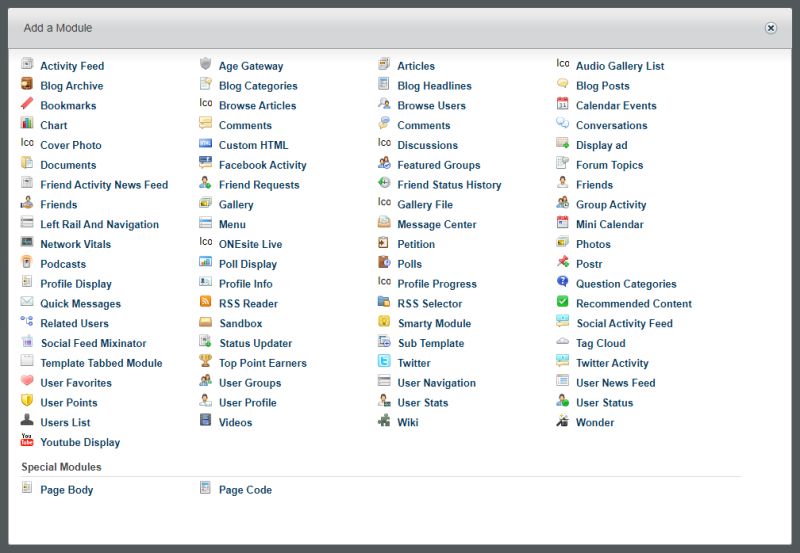The width and height of the screenshot is (800, 553).
Task: Select the Audio Gallery List link
Action: [620, 66]
